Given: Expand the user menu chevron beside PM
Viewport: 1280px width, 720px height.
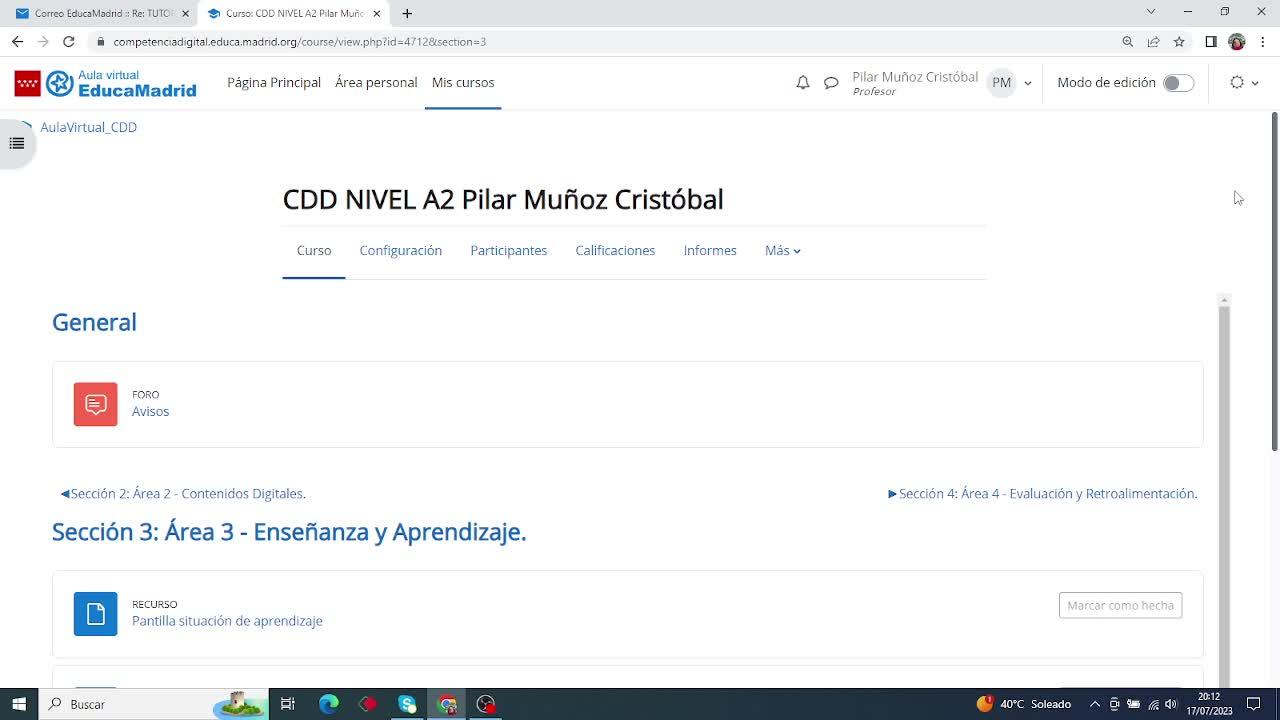Looking at the screenshot, I should [1028, 84].
